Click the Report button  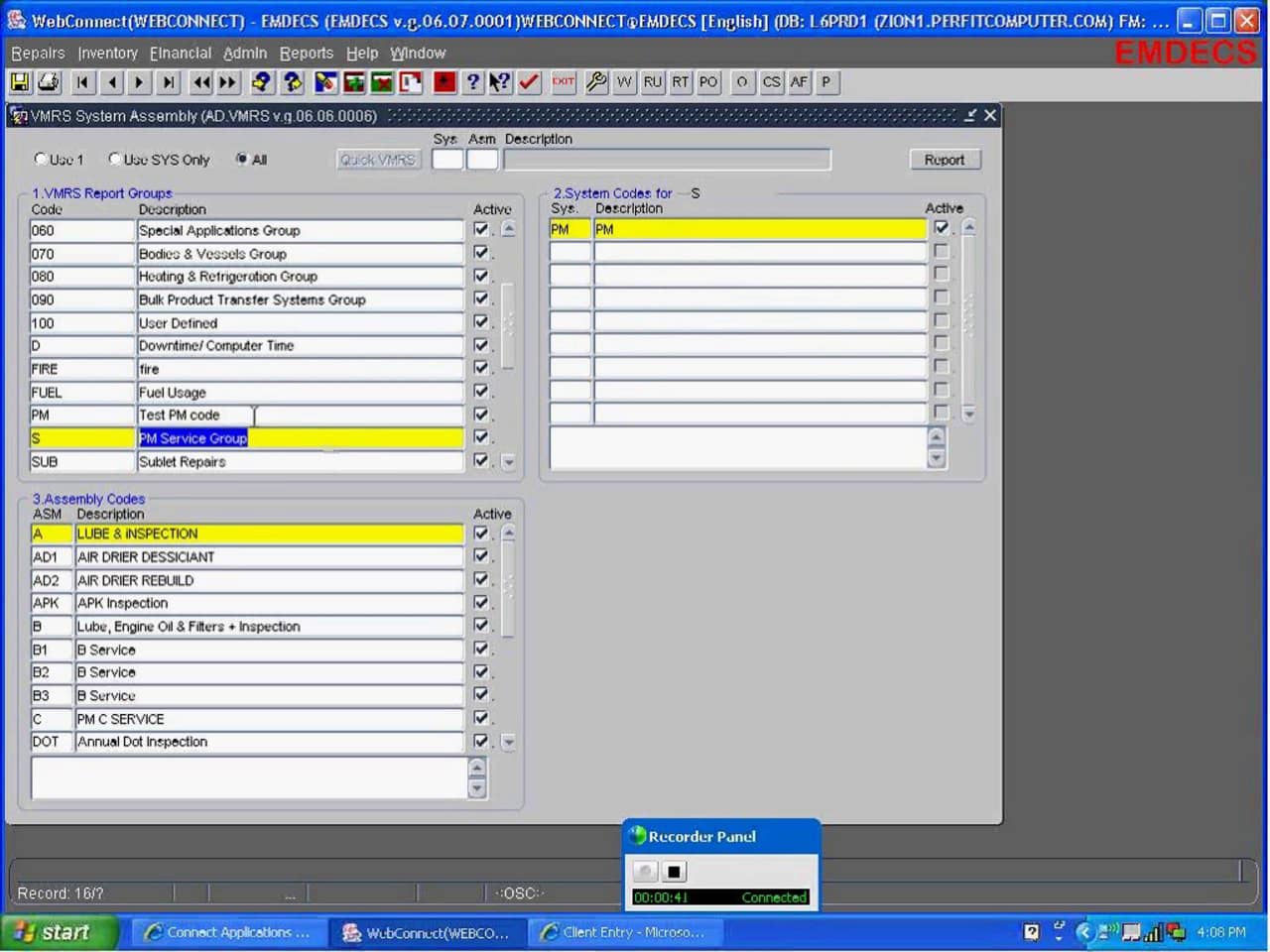pos(944,160)
